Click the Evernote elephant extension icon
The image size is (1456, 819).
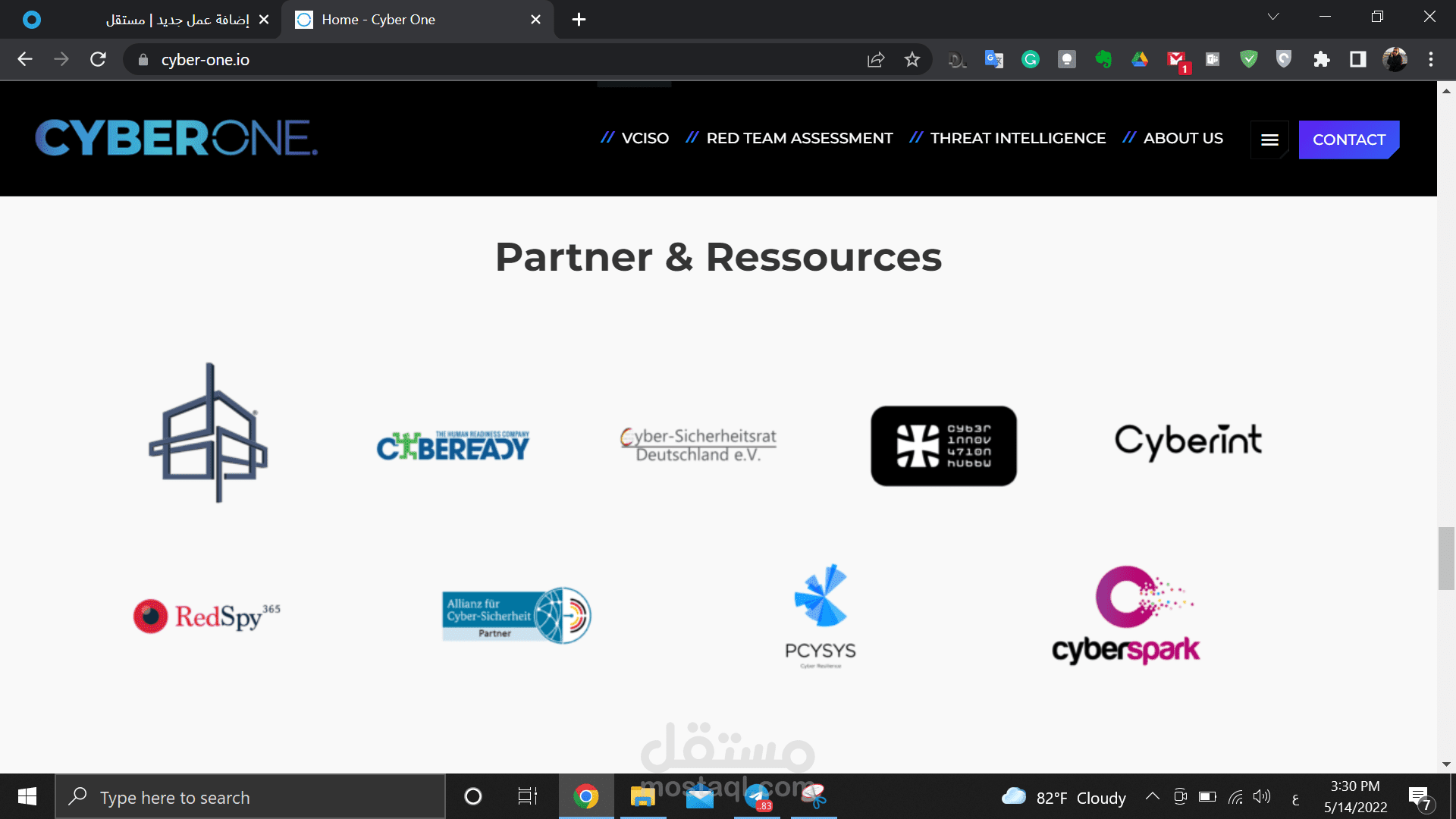[1103, 59]
